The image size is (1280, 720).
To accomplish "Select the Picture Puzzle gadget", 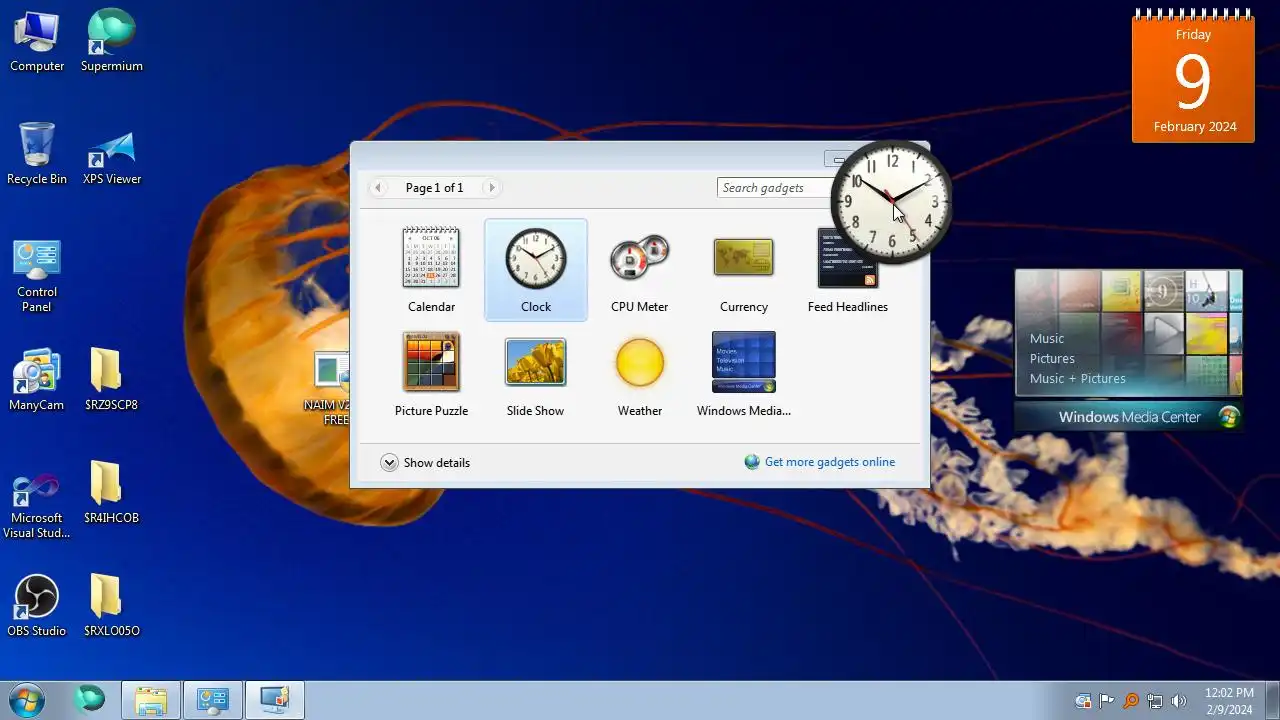I will [x=431, y=375].
